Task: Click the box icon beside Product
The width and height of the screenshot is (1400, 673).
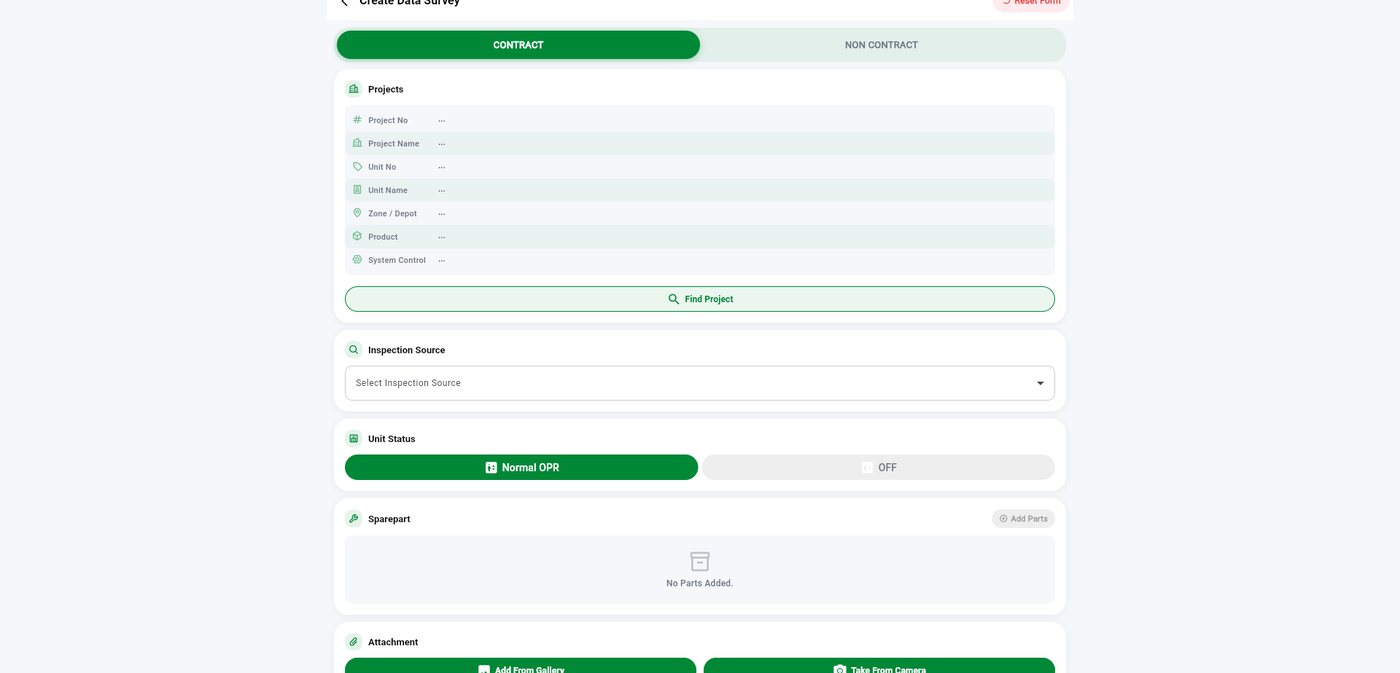Action: click(x=357, y=237)
